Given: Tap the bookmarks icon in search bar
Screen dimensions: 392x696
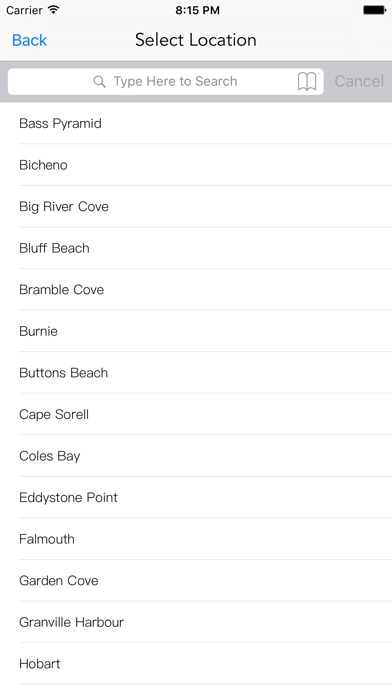Looking at the screenshot, I should pos(307,81).
